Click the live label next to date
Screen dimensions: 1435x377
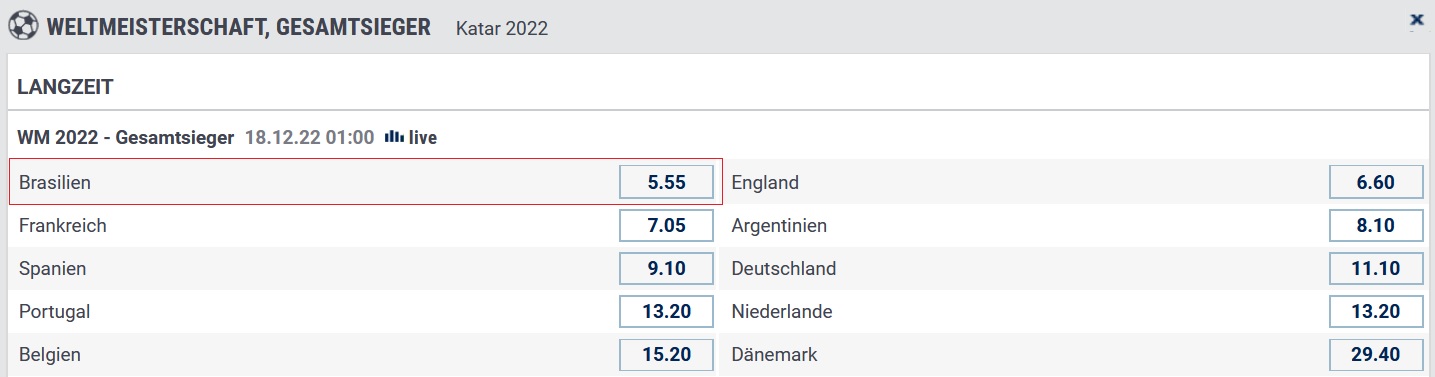(423, 138)
